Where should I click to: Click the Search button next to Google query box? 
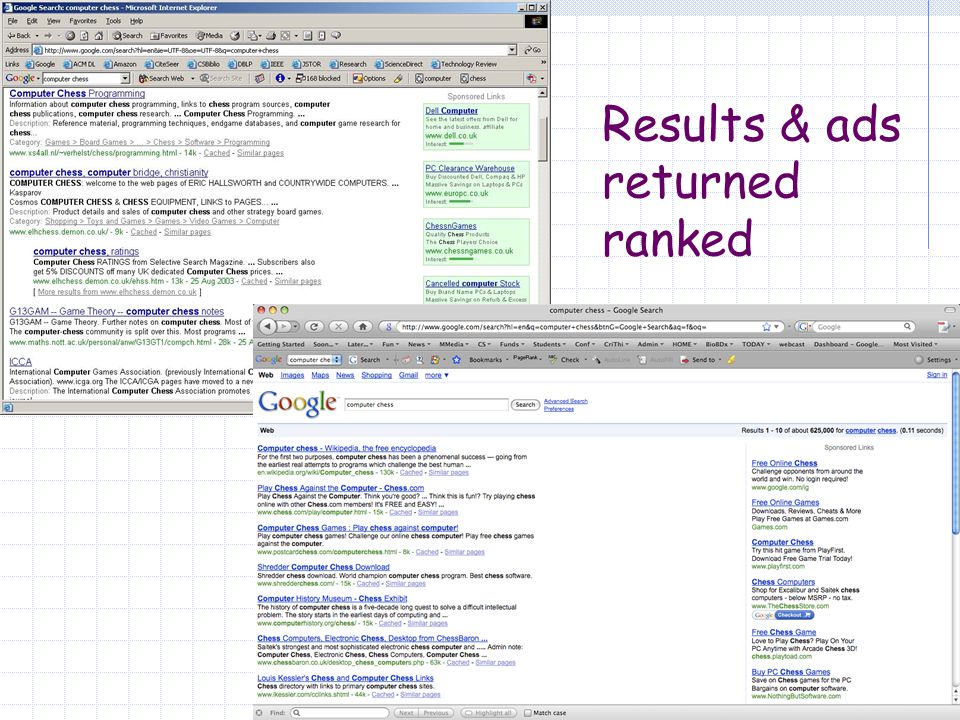[x=525, y=405]
